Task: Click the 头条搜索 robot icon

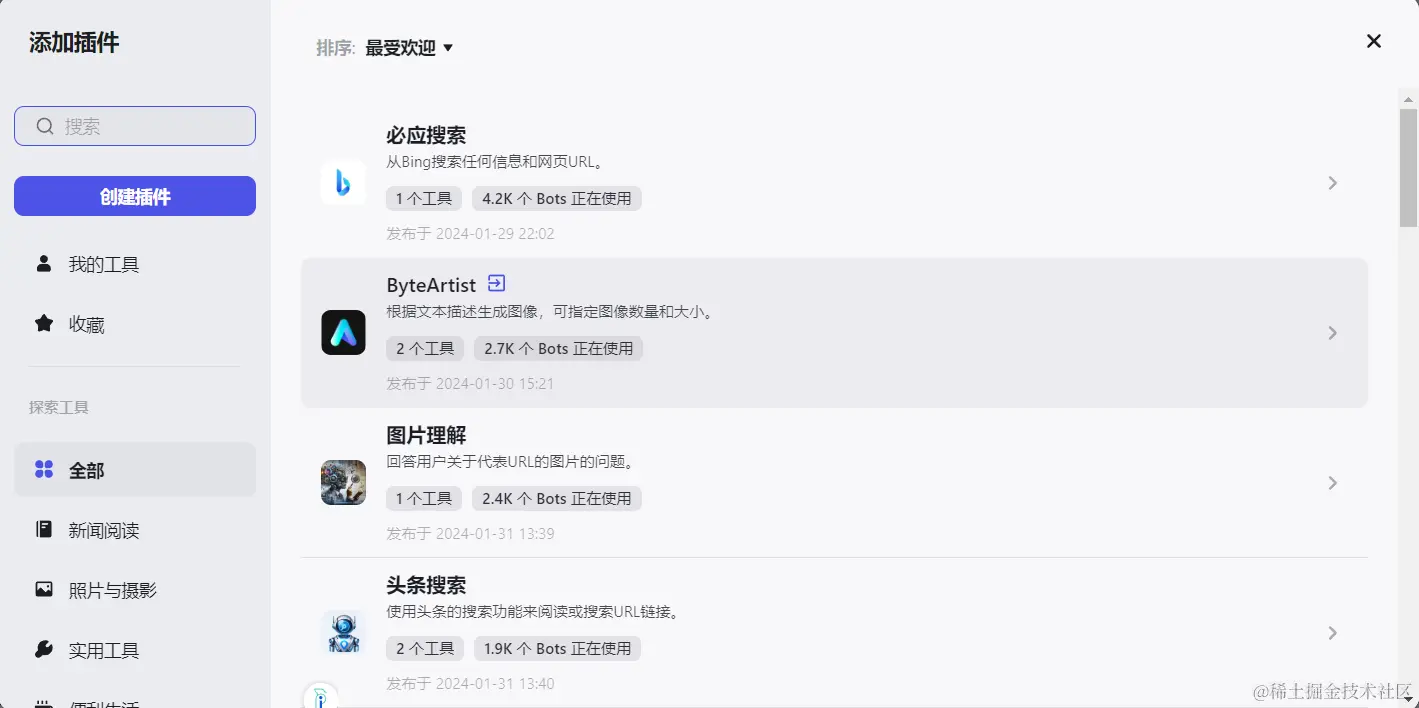Action: click(343, 632)
